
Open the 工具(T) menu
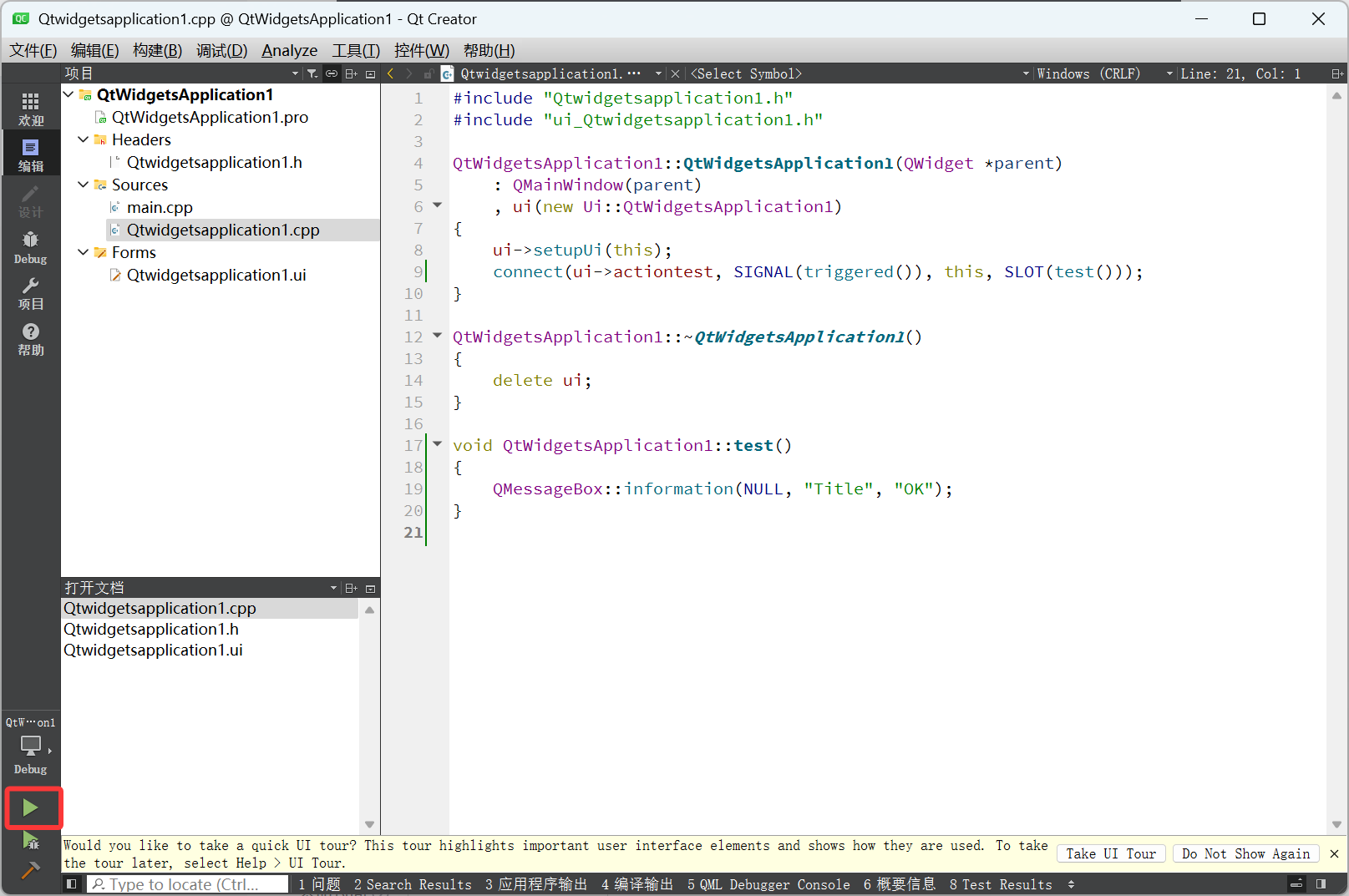356,50
